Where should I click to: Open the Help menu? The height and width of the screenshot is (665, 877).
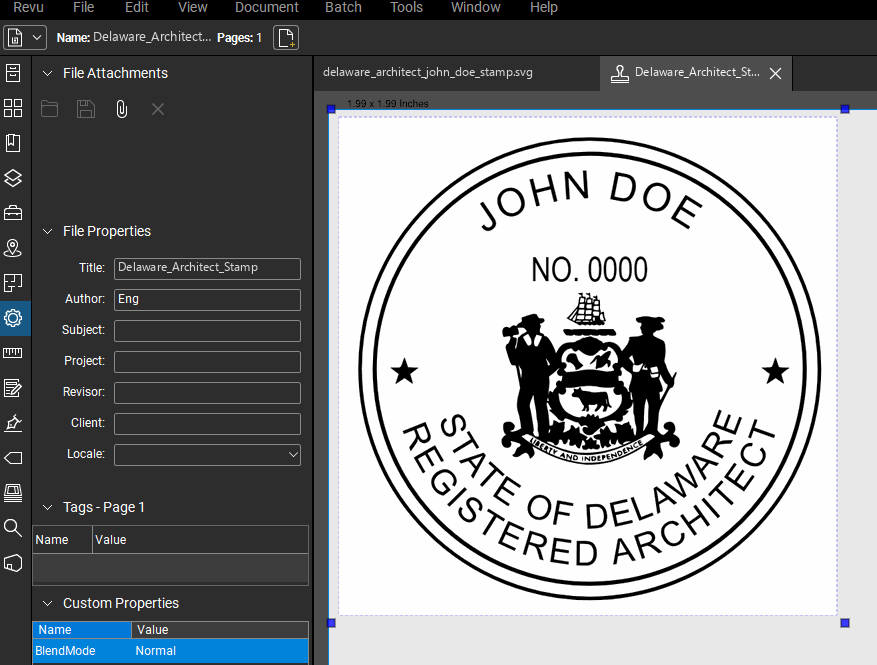544,7
